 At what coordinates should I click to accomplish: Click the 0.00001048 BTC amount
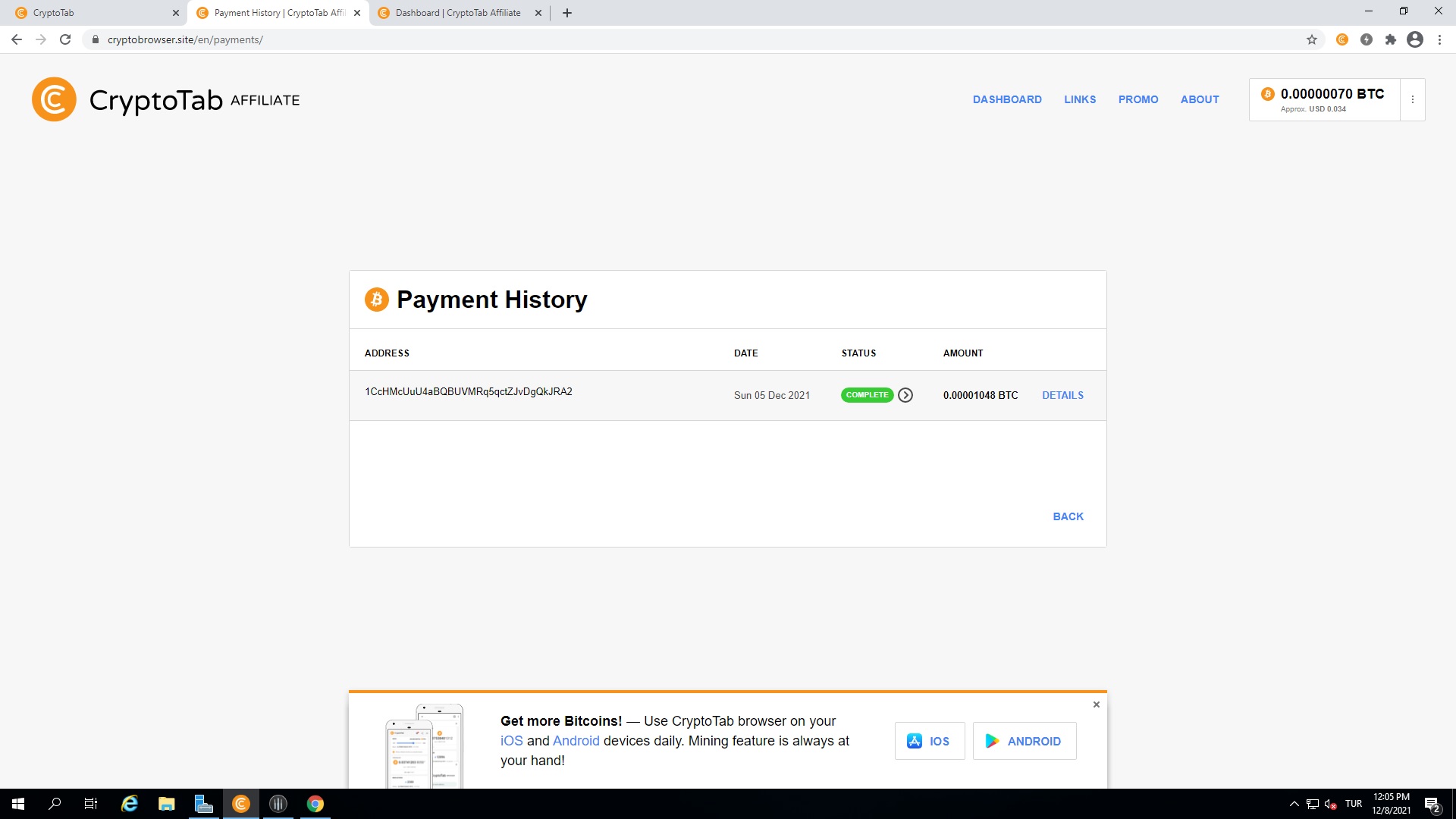(981, 395)
